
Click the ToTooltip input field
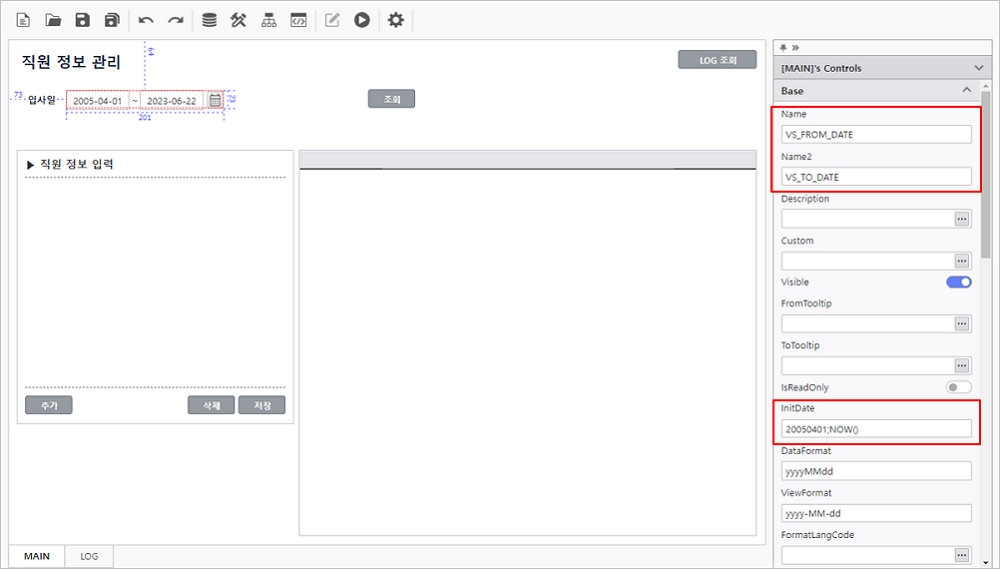coord(867,366)
